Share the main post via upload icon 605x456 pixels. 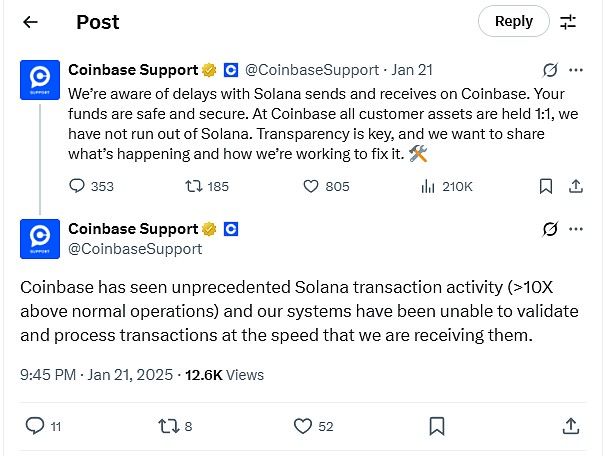pyautogui.click(x=570, y=426)
